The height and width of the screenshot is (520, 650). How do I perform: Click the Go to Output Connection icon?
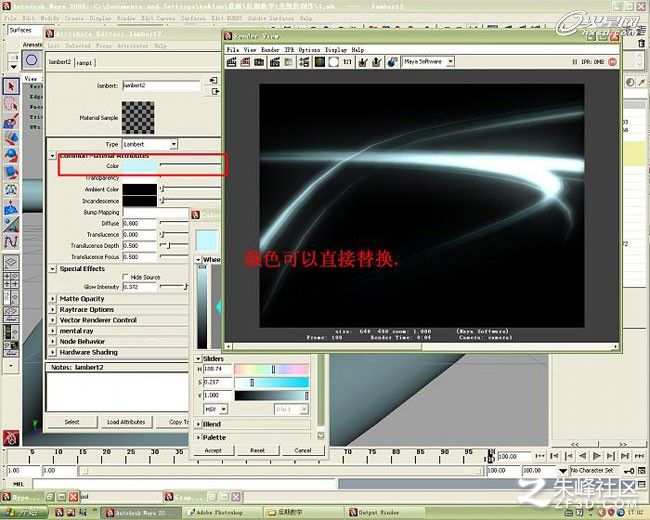[214, 92]
